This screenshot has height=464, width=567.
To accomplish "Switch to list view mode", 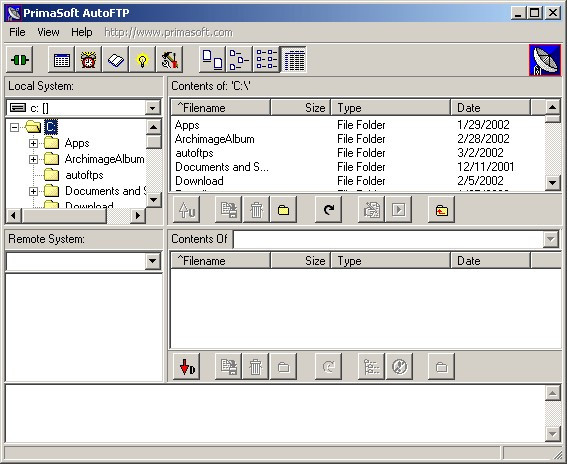I will [267, 59].
